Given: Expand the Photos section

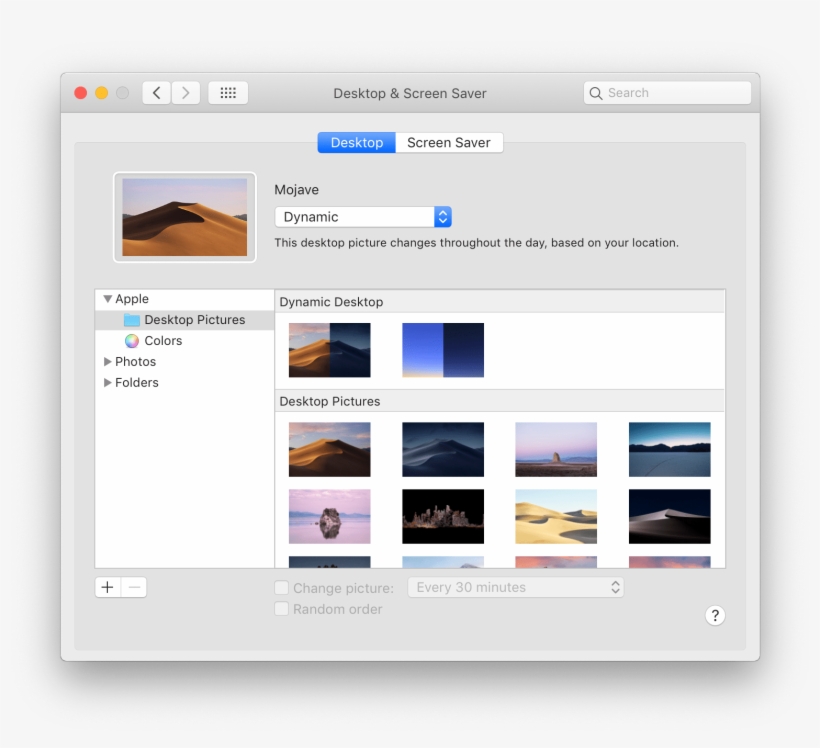Looking at the screenshot, I should click(108, 361).
